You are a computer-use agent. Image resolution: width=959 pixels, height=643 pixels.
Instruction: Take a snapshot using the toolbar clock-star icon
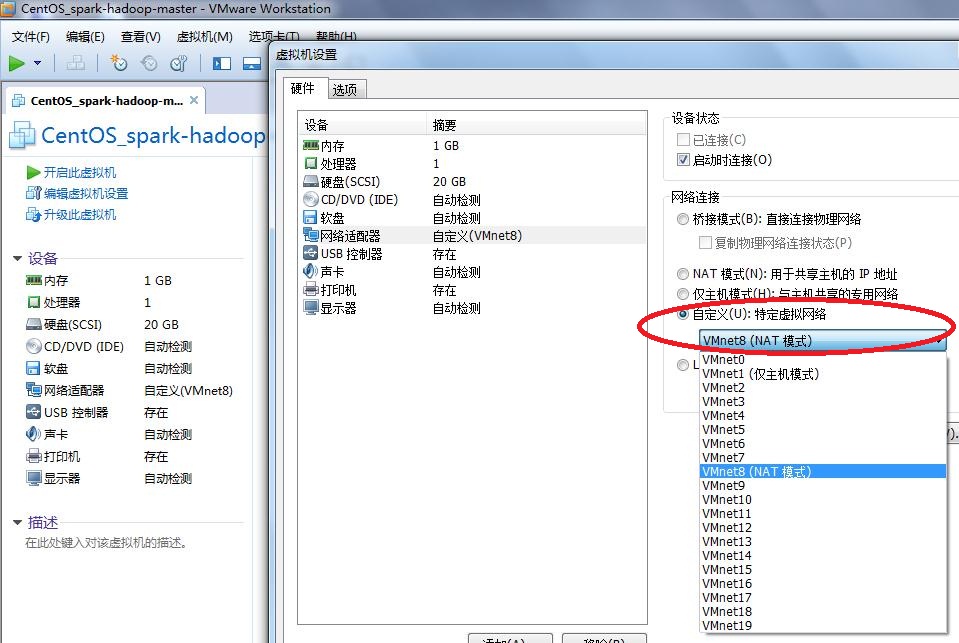118,63
